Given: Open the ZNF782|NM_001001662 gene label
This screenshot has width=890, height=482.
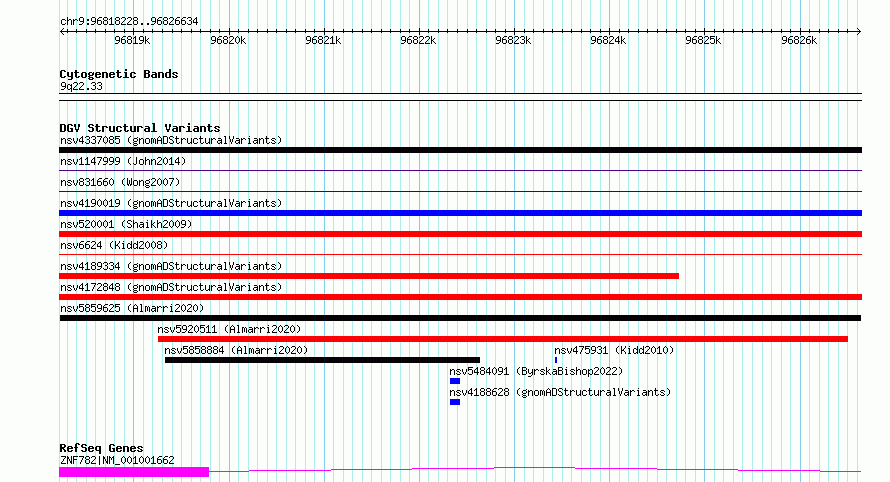Looking at the screenshot, I should [117, 460].
